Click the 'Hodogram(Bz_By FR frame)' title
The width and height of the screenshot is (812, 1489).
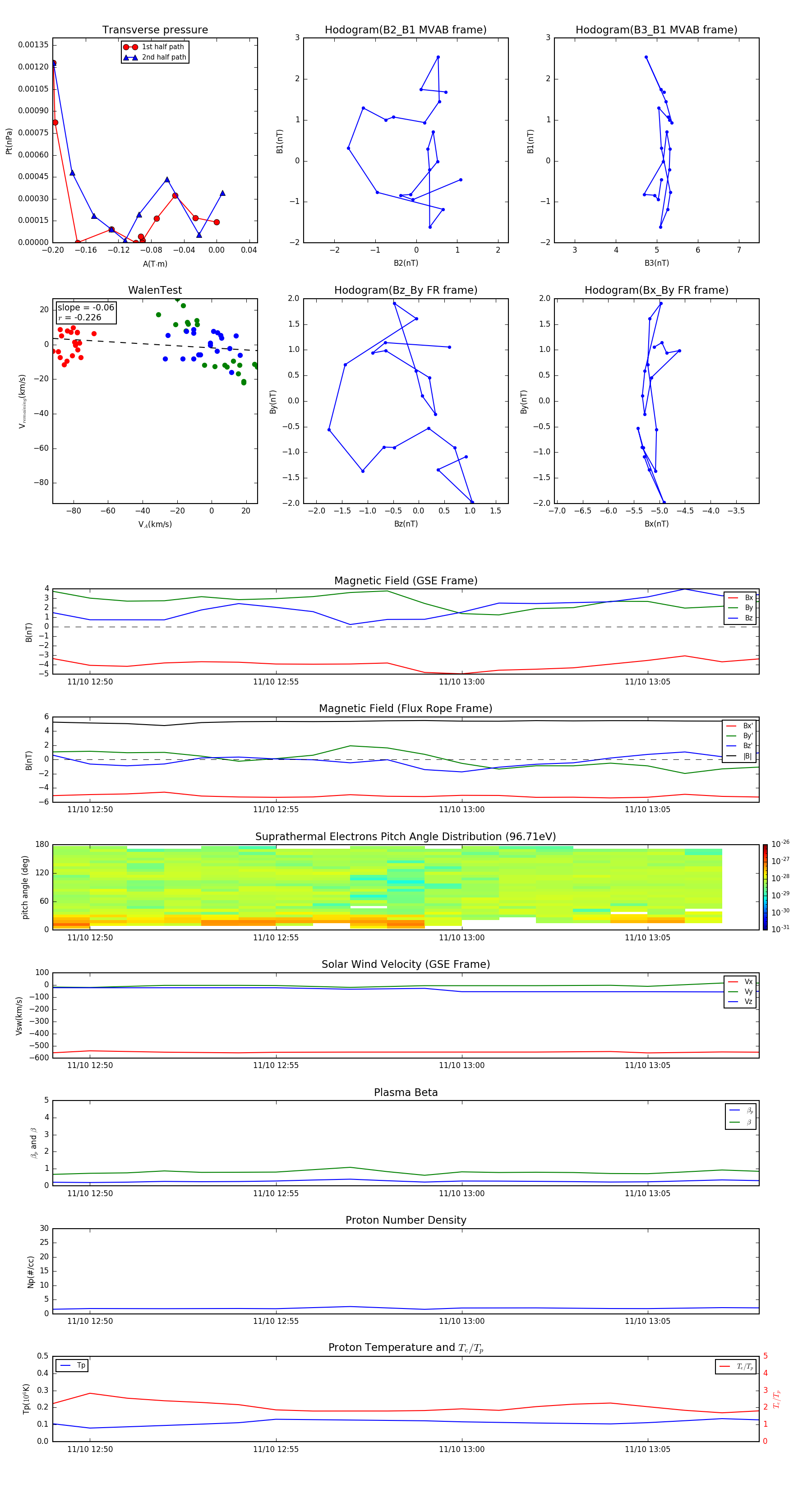pyautogui.click(x=406, y=290)
